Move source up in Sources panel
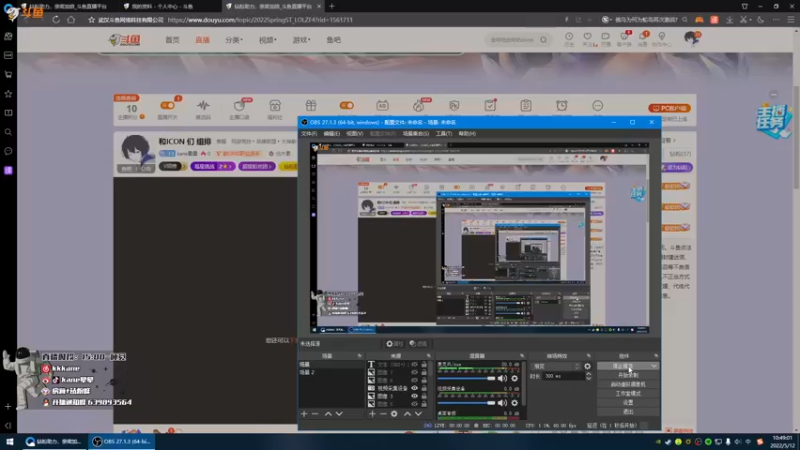This screenshot has width=800, height=450. click(x=407, y=414)
